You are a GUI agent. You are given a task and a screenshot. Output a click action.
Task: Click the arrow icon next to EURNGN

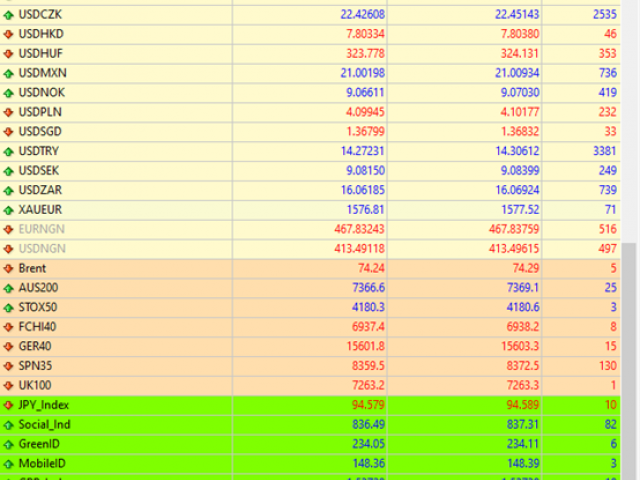9,229
